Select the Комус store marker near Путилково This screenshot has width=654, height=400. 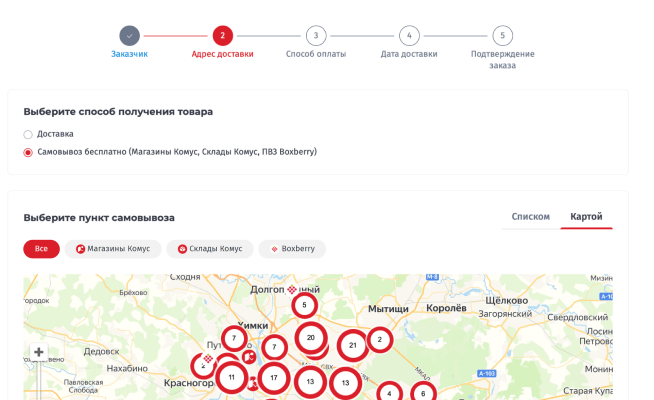(x=249, y=357)
